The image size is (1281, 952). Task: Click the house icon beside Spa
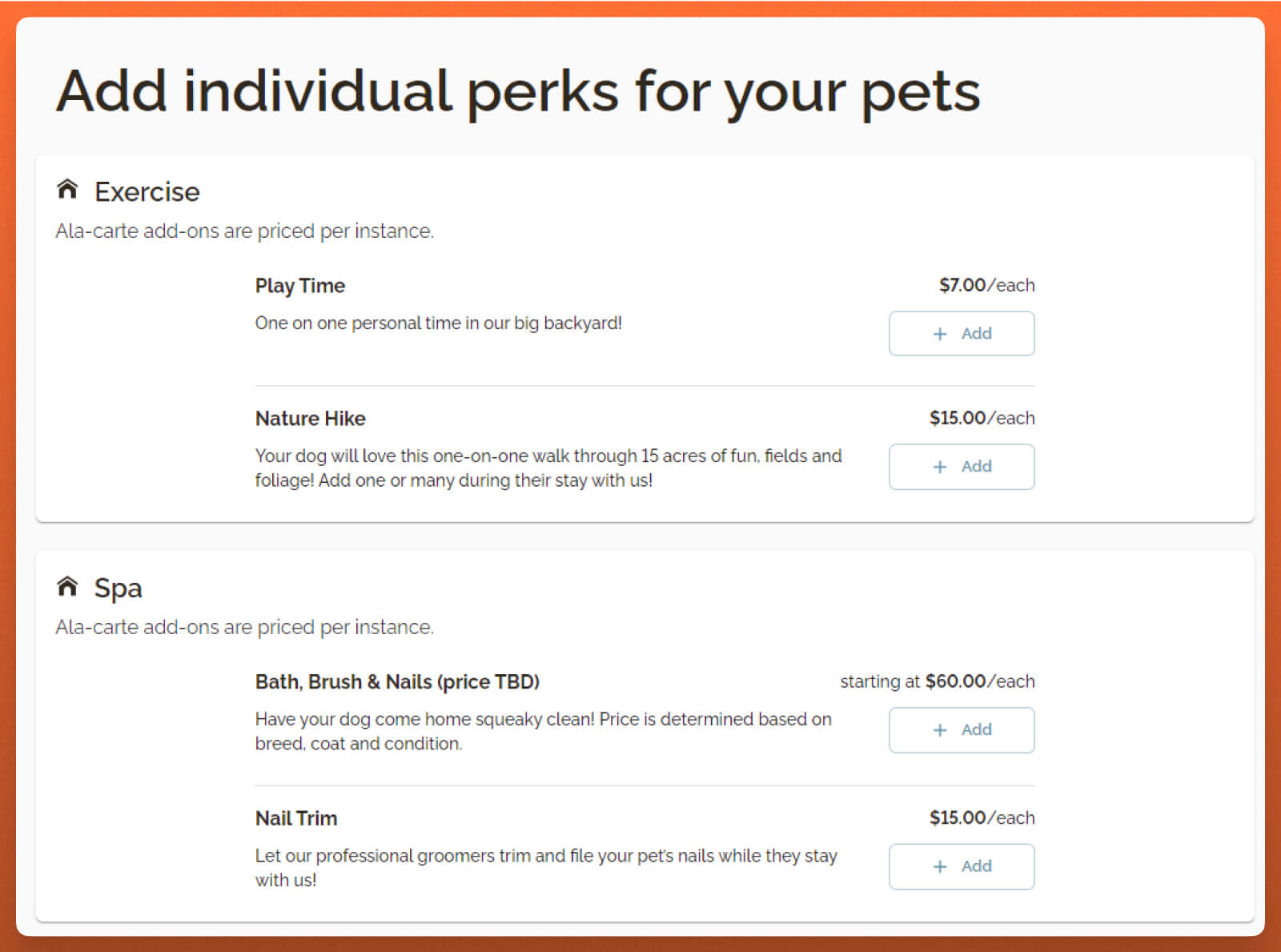[67, 586]
